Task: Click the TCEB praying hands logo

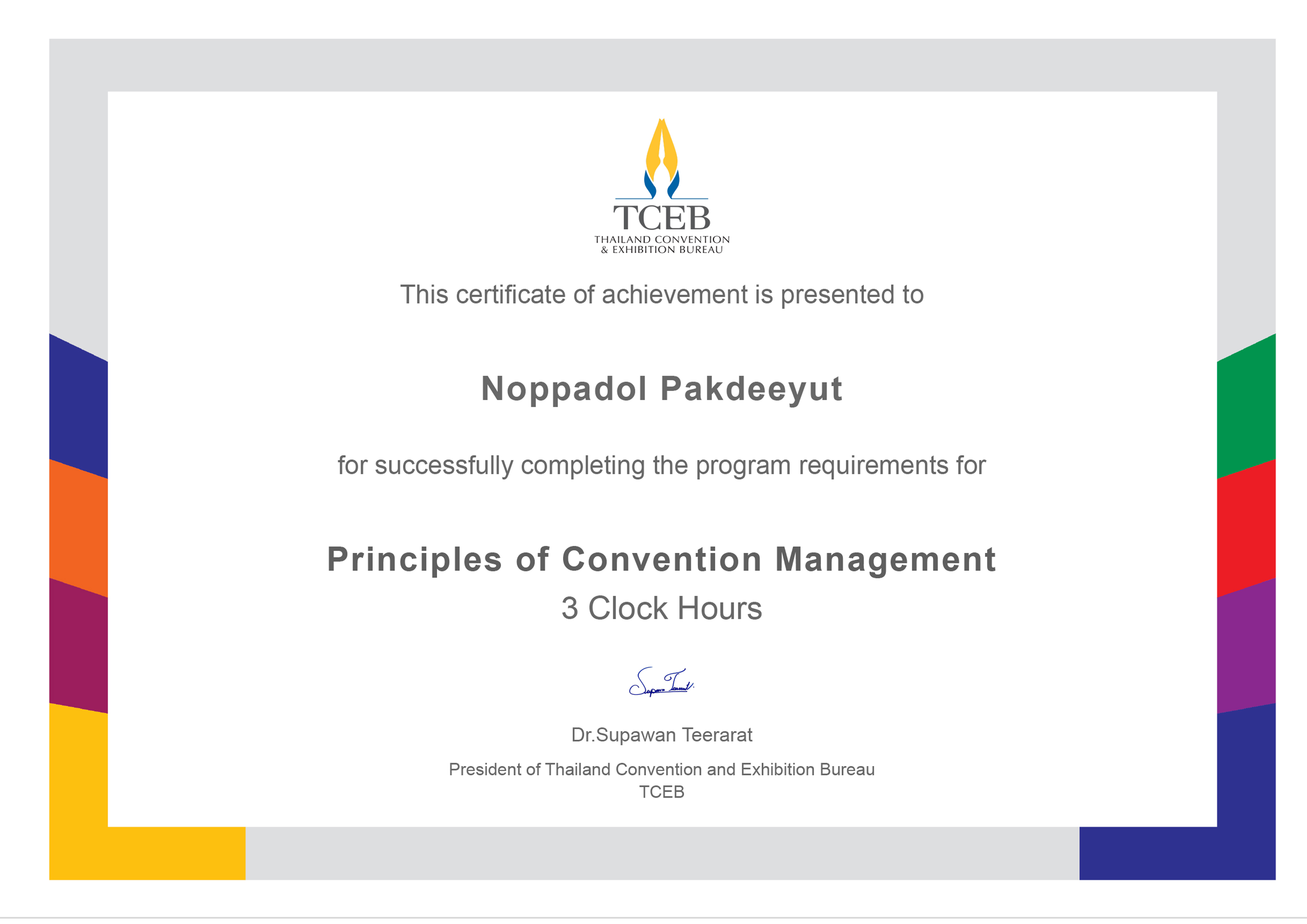Action: coord(661,158)
